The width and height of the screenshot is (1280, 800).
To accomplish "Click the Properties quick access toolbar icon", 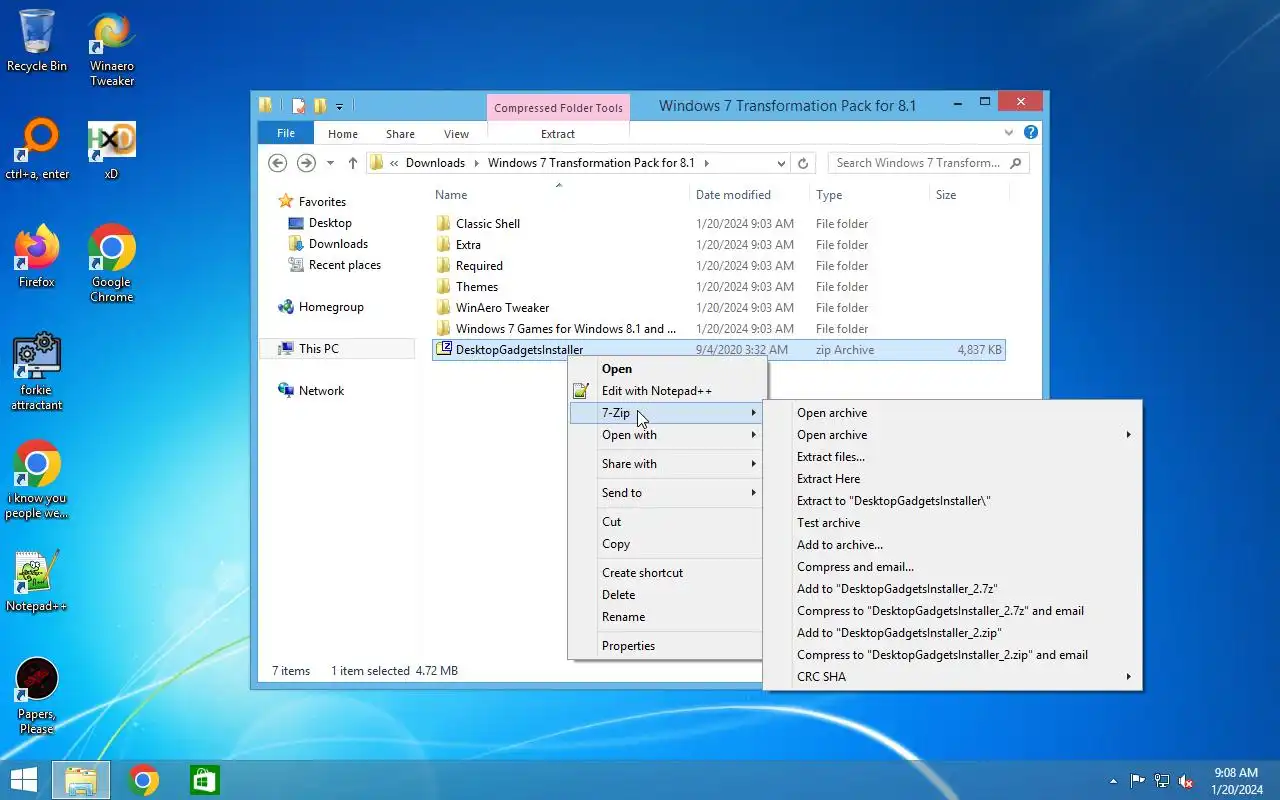I will click(299, 106).
